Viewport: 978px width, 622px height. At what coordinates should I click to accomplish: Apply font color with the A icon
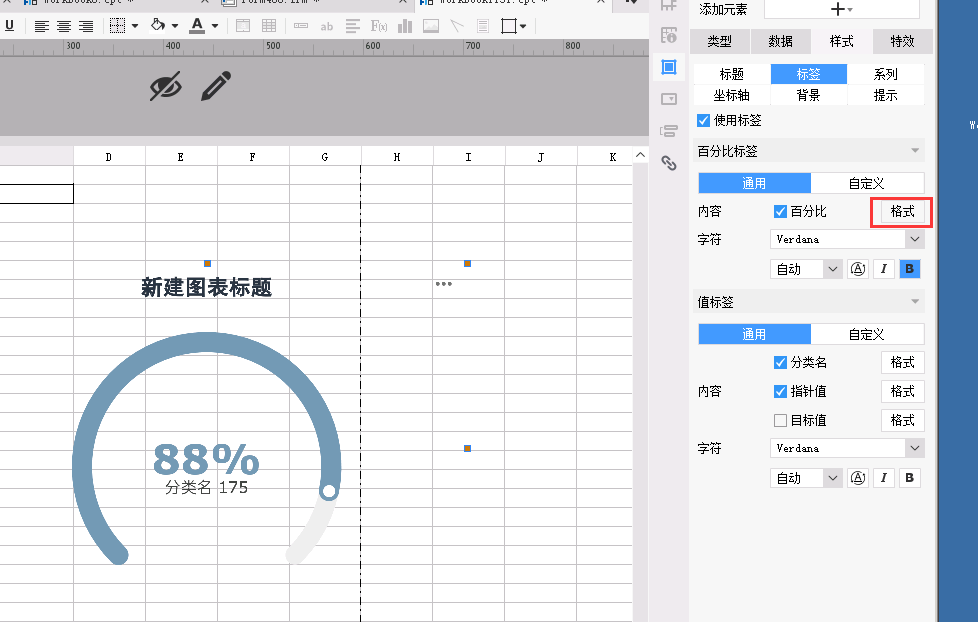[x=197, y=26]
